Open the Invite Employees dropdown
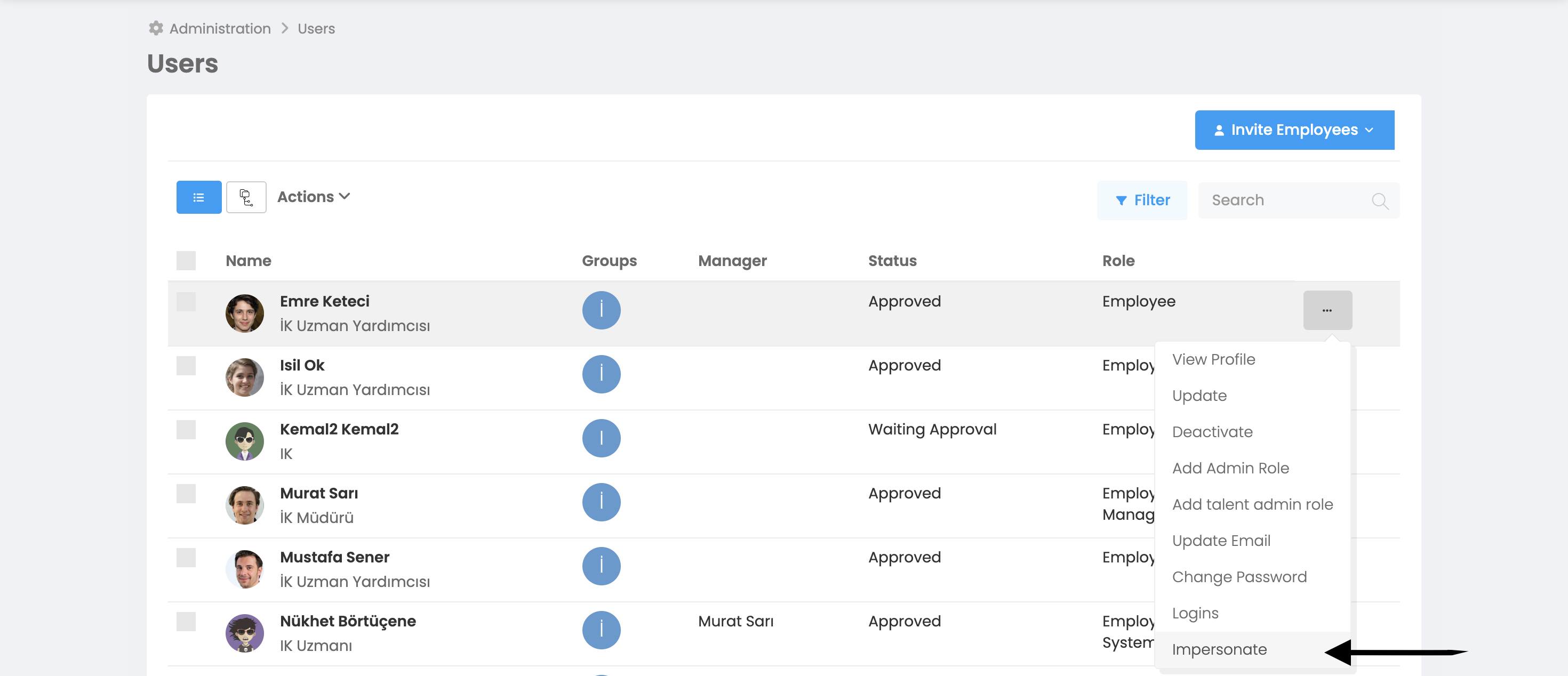 pyautogui.click(x=1294, y=130)
